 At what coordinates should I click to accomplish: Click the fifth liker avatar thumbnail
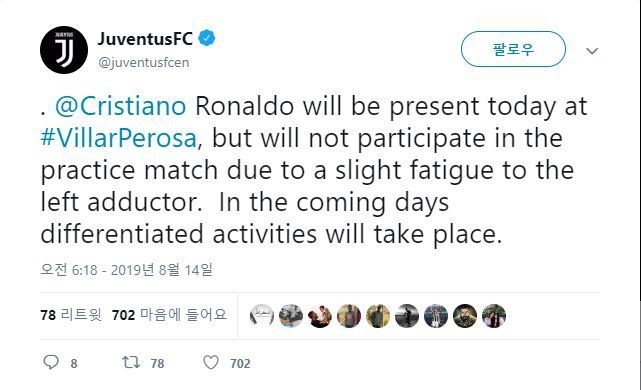point(378,316)
